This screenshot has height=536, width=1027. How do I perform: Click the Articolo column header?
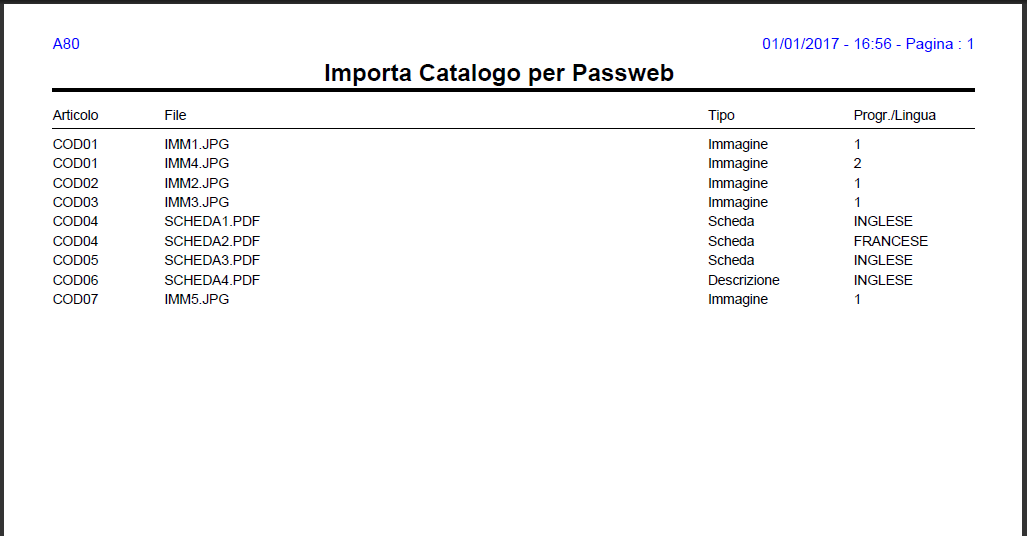(x=75, y=115)
